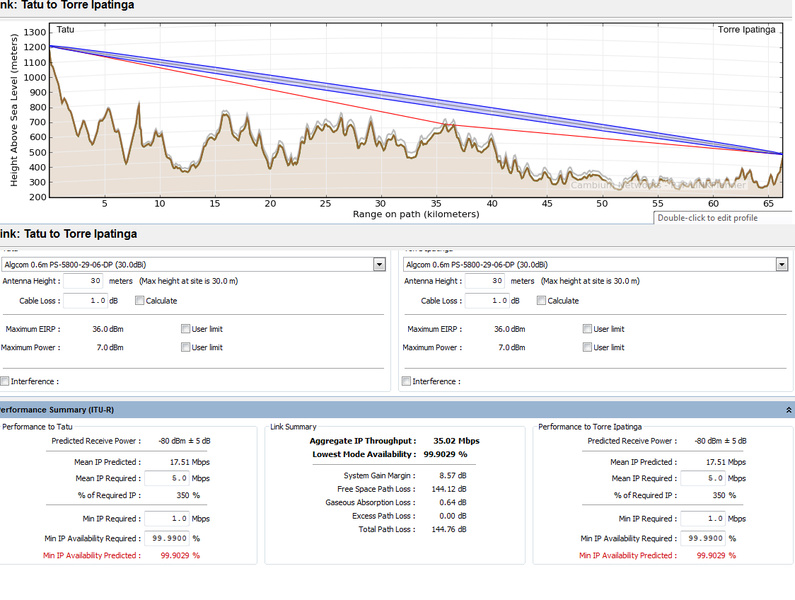Enable Calculate for Torre Ipatinga cable loss
This screenshot has height=600, width=795.
click(541, 301)
